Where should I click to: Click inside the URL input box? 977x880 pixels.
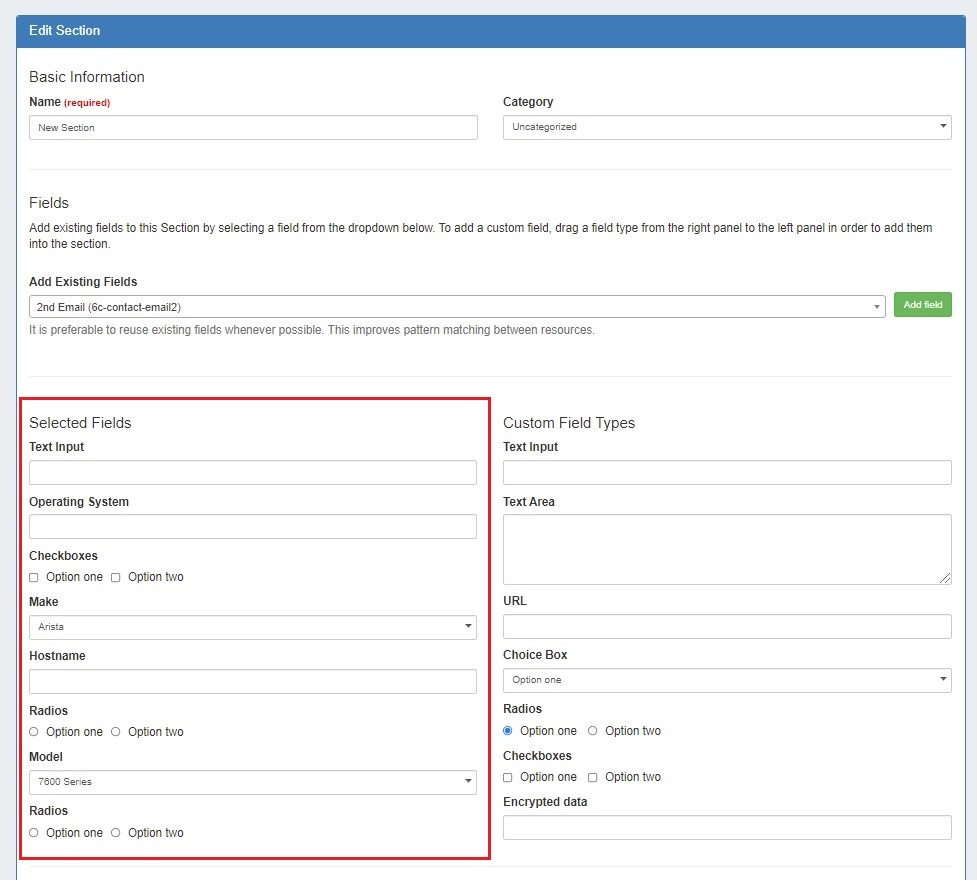click(726, 627)
